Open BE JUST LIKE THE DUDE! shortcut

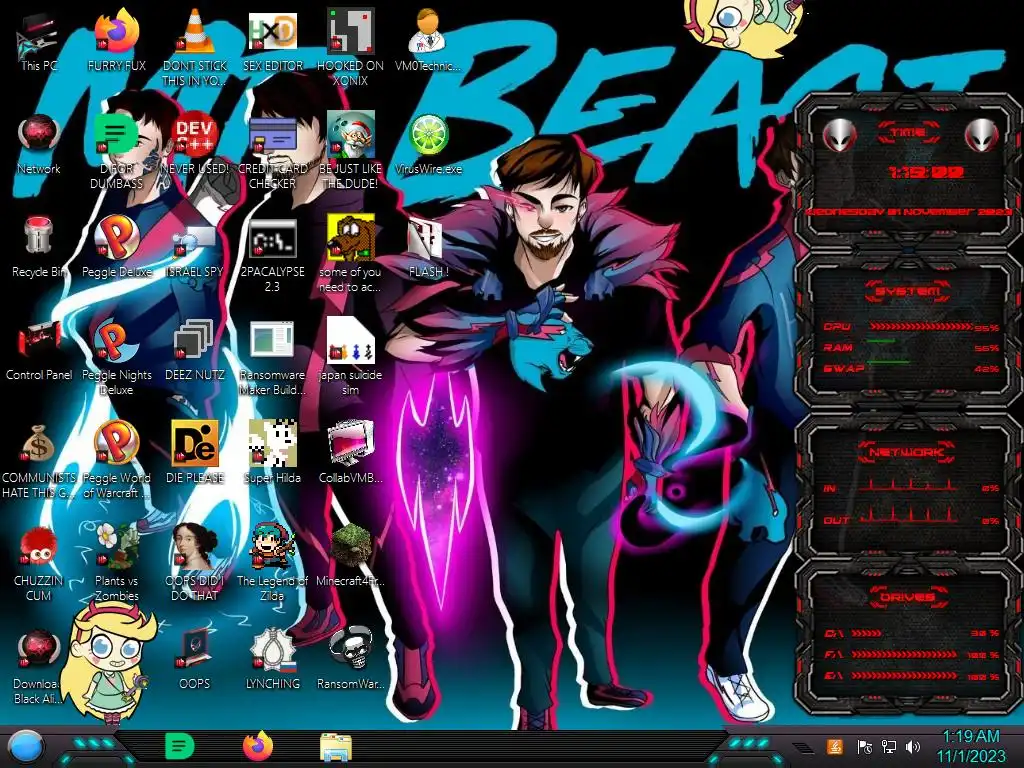(x=350, y=150)
